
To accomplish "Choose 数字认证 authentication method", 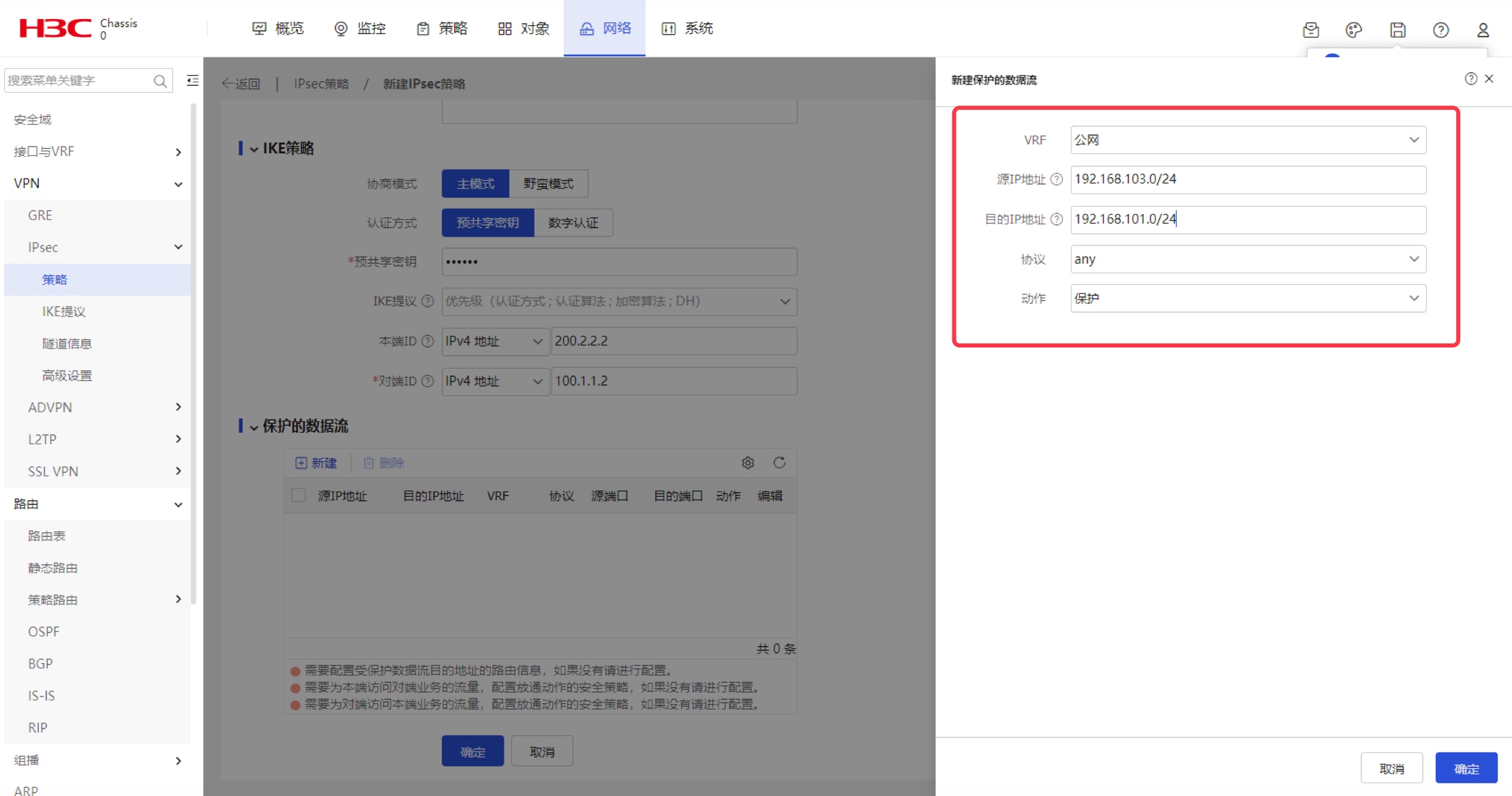I will click(573, 223).
